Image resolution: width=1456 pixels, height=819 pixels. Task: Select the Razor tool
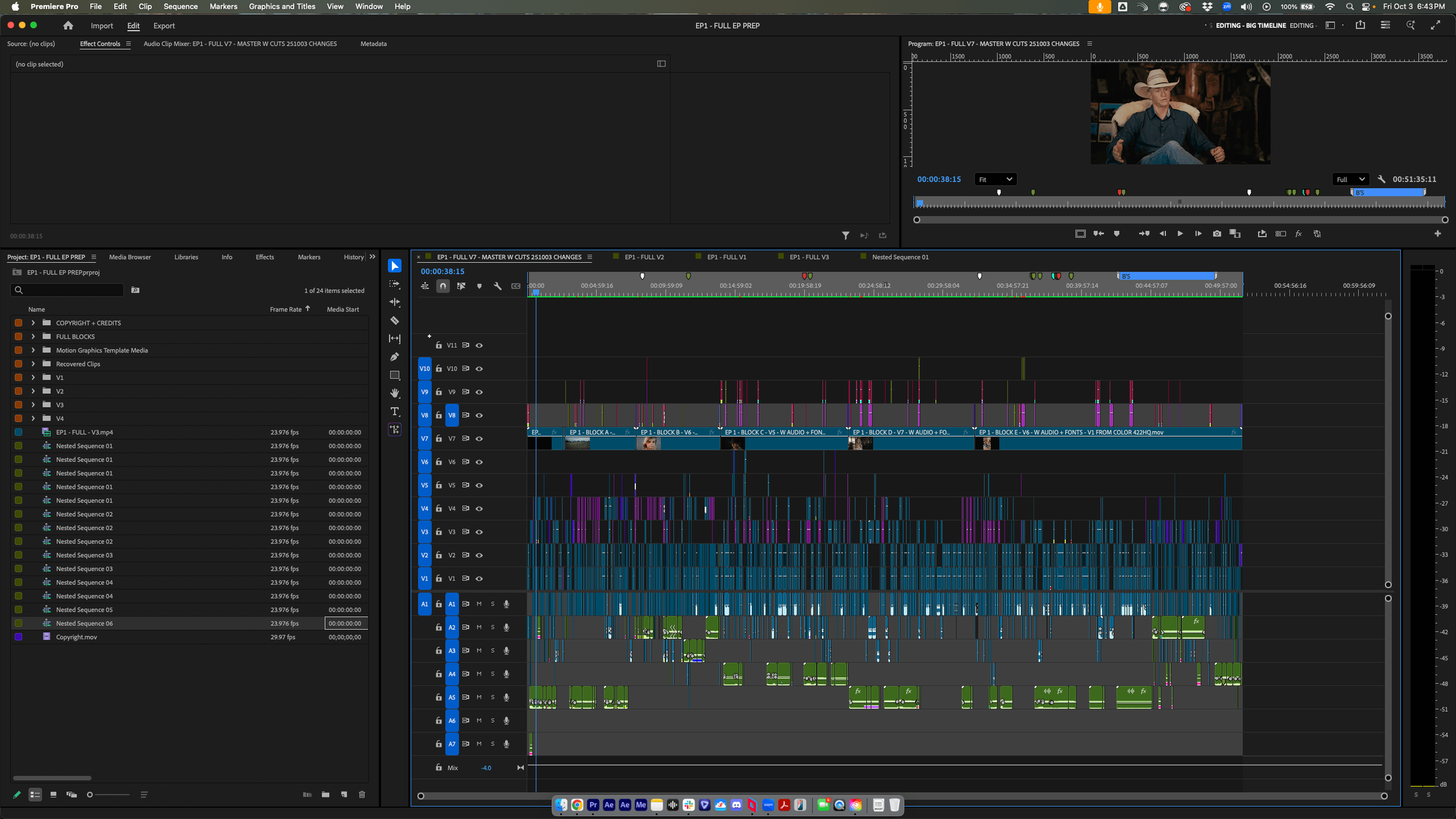pos(395,320)
